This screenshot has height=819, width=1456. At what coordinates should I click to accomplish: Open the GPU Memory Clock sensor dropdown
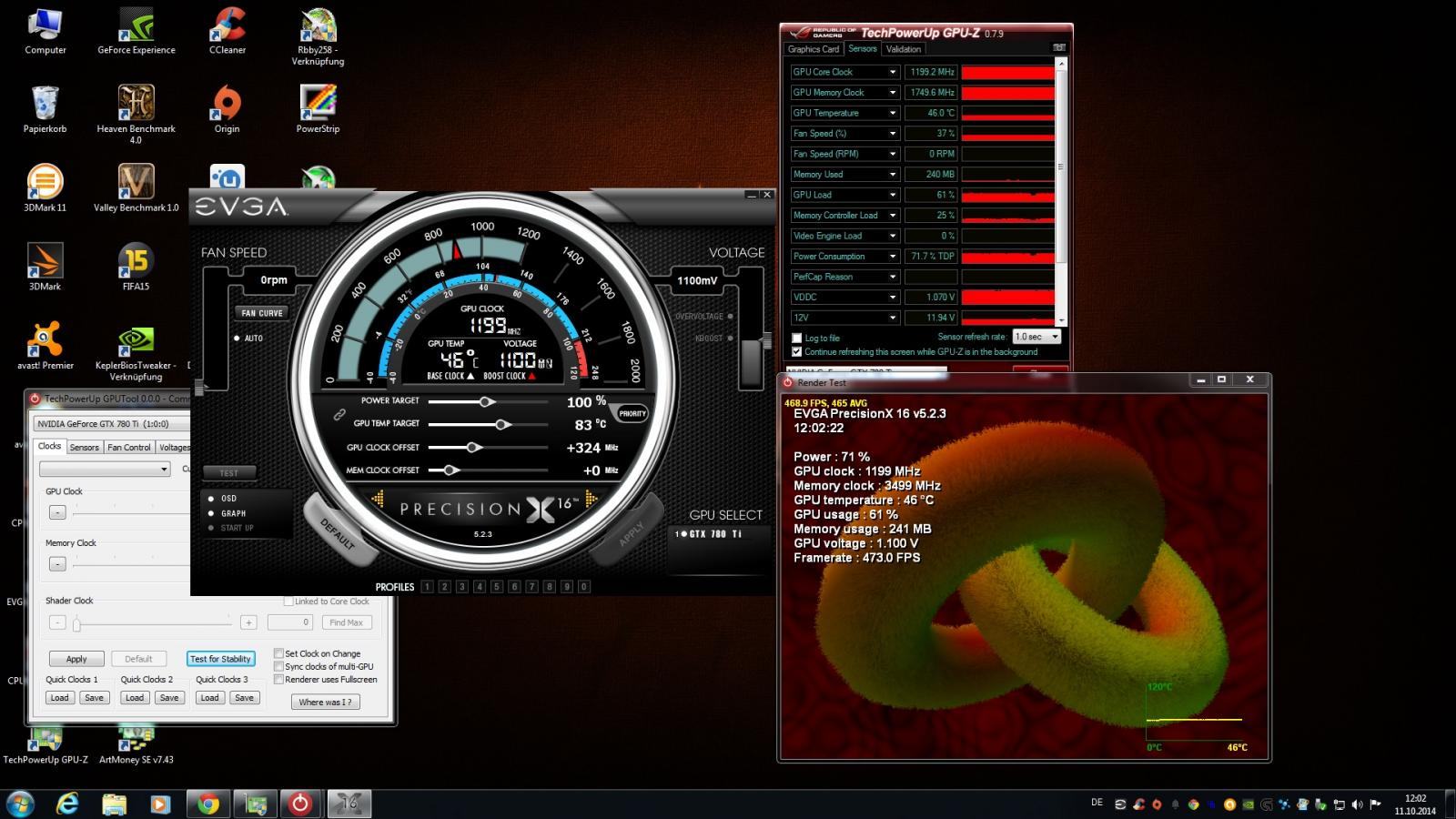click(x=893, y=92)
